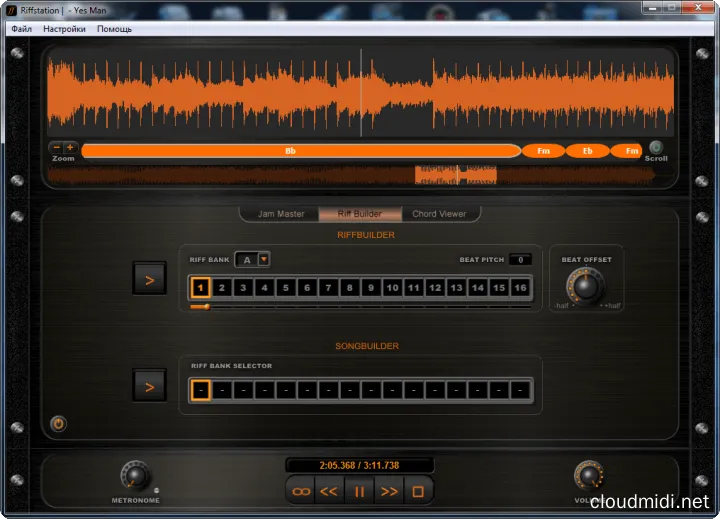Select first Riff Bank Selector slot
720x519 pixels.
click(x=201, y=389)
